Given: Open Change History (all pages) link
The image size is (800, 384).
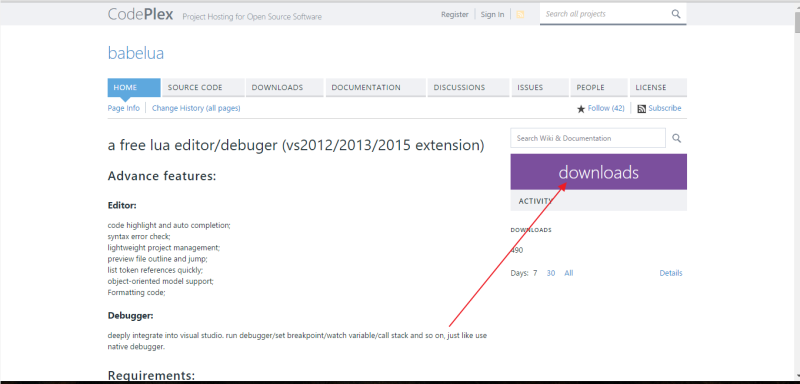Looking at the screenshot, I should point(196,108).
